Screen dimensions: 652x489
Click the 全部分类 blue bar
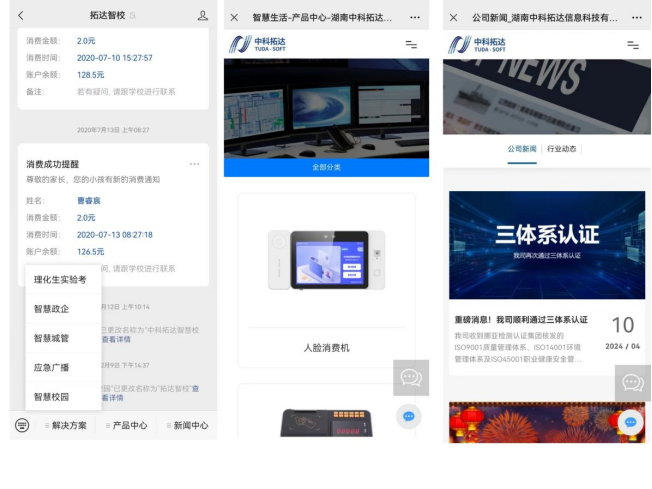pyautogui.click(x=326, y=167)
